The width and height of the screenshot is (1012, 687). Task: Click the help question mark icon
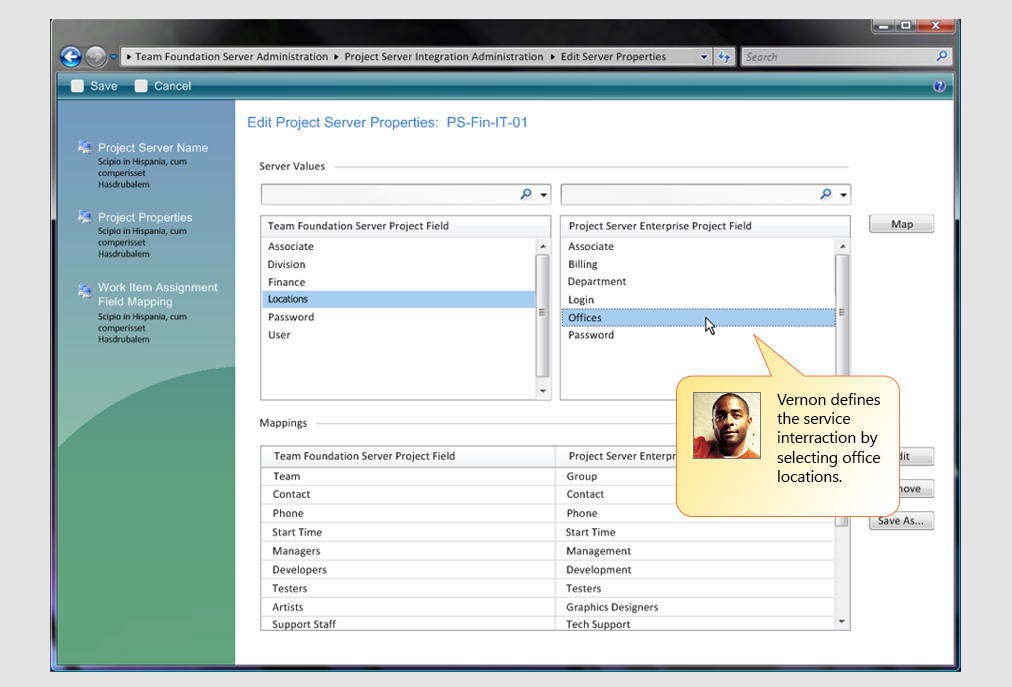click(x=939, y=86)
